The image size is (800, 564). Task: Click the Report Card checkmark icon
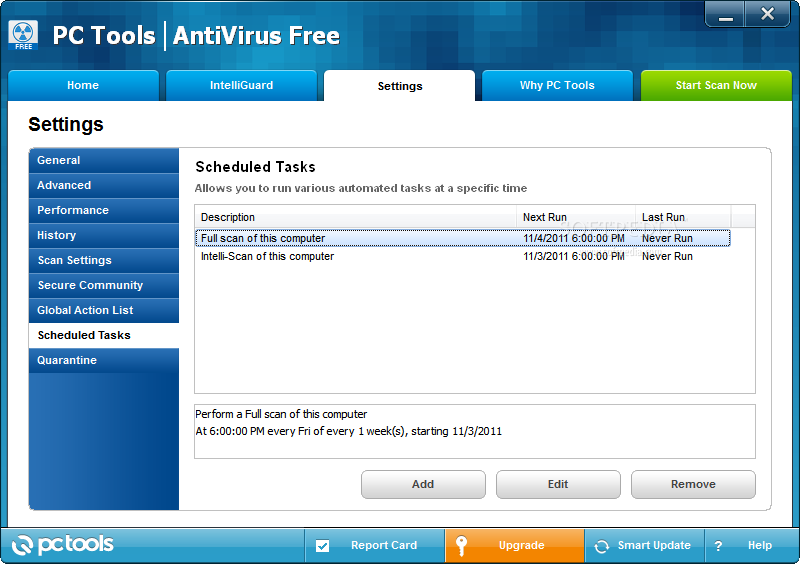pos(322,546)
